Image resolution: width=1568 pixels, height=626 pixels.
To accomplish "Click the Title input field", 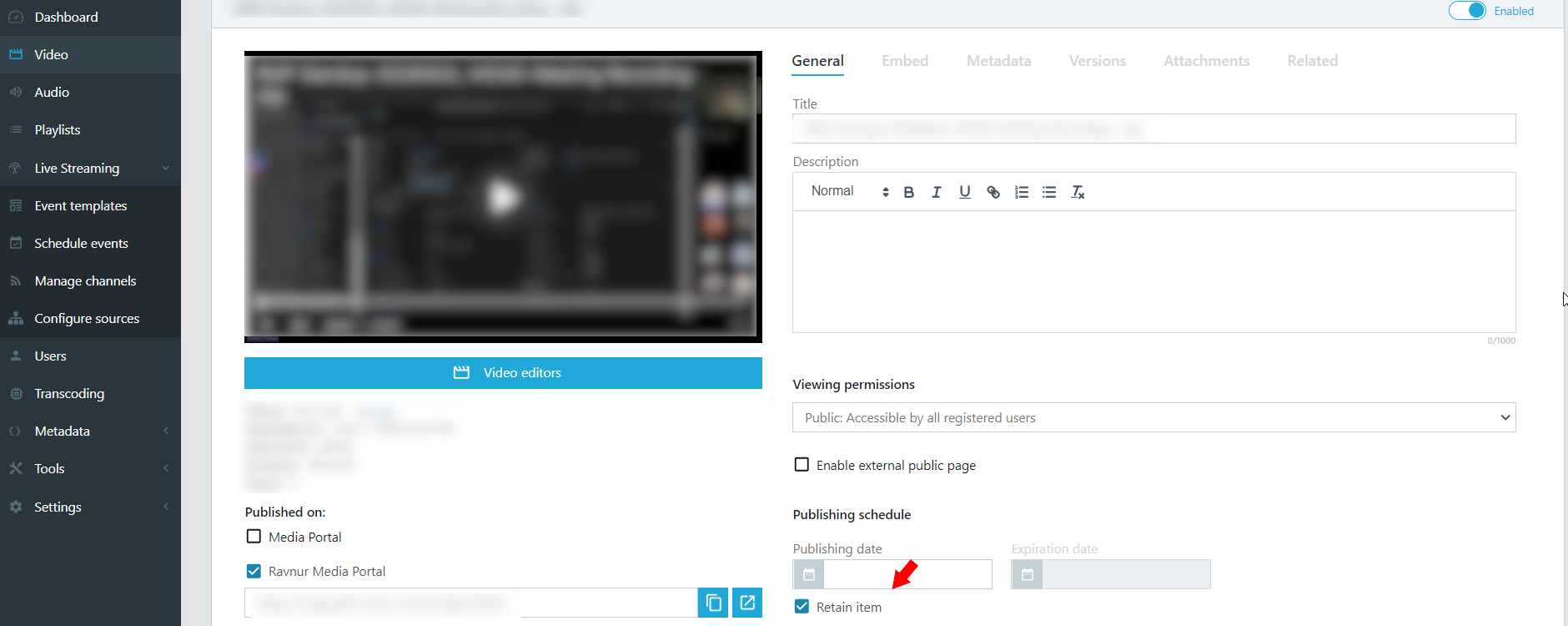I will [x=1153, y=129].
